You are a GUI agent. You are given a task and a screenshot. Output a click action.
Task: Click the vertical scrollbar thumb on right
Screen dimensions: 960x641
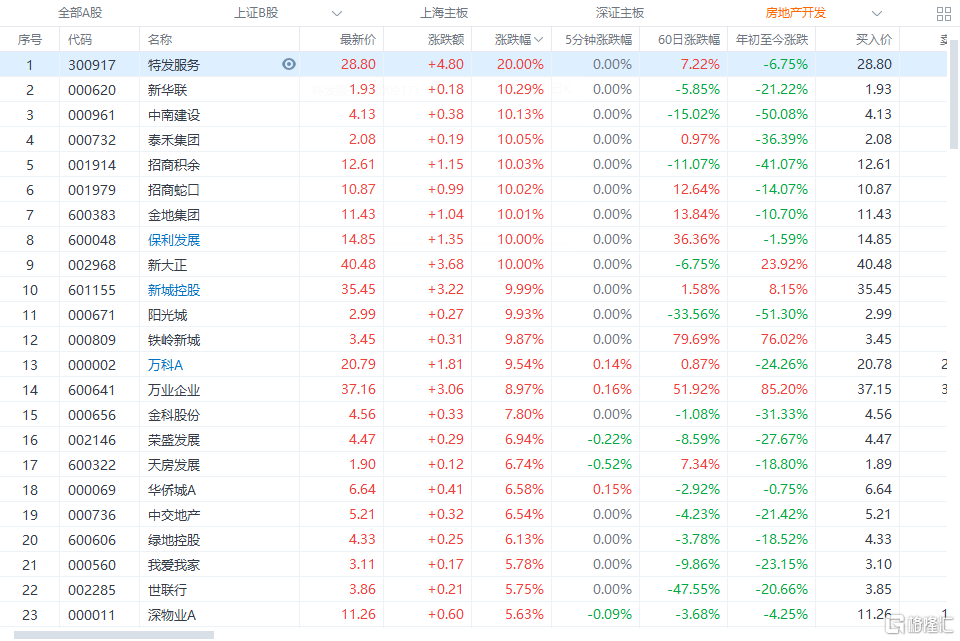click(x=953, y=95)
